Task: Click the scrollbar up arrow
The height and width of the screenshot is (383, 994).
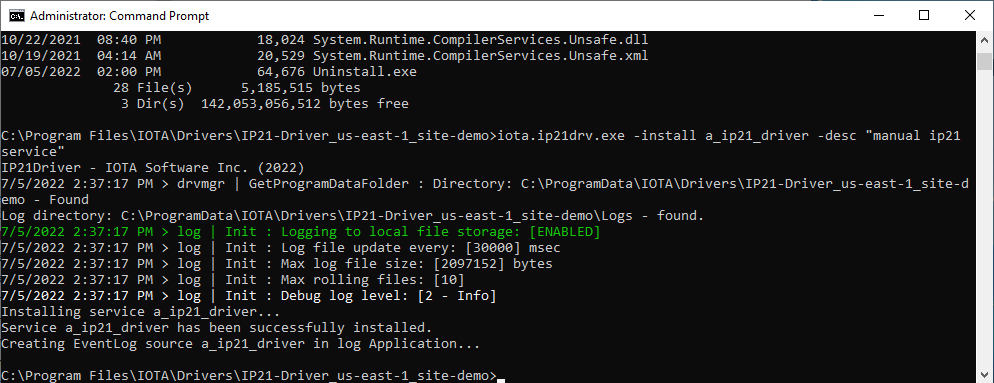Action: (x=984, y=39)
